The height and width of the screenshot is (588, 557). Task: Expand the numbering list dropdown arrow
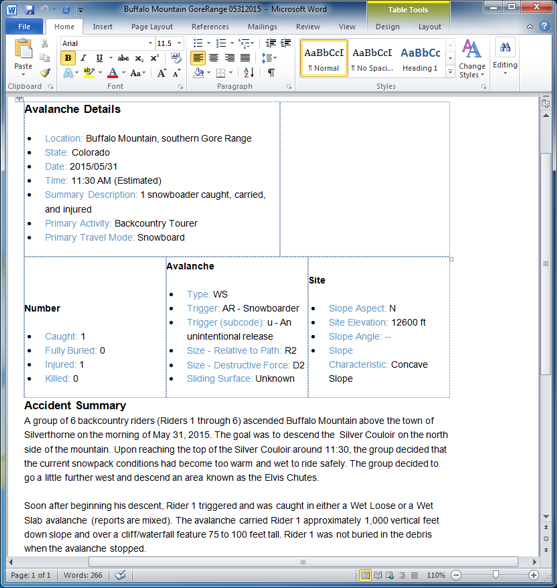coord(232,43)
